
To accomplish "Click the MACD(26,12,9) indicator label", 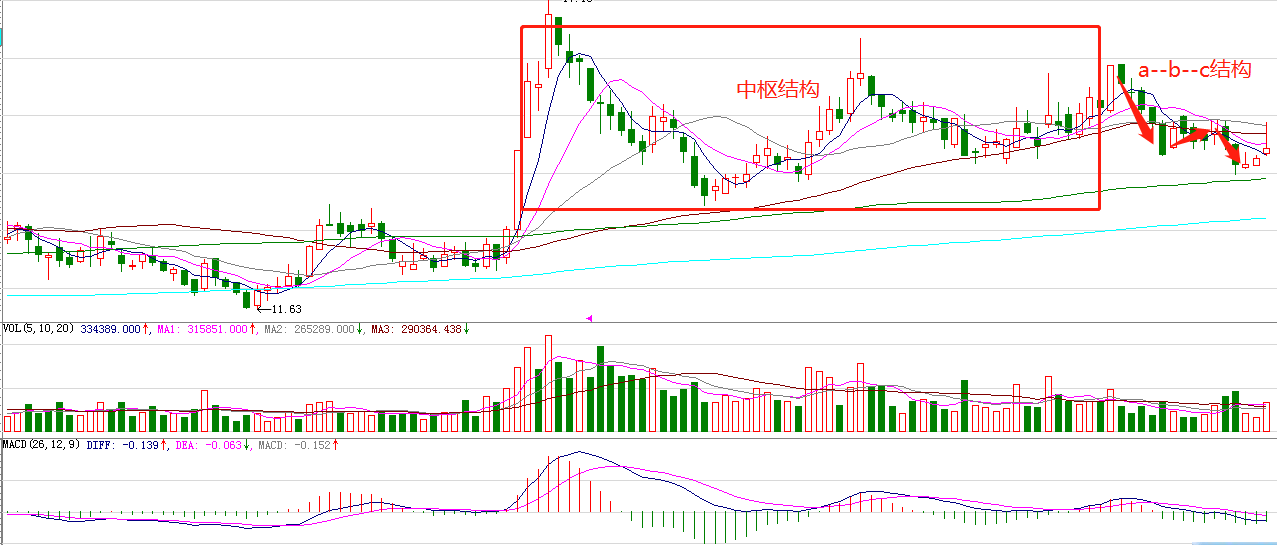I will point(42,444).
